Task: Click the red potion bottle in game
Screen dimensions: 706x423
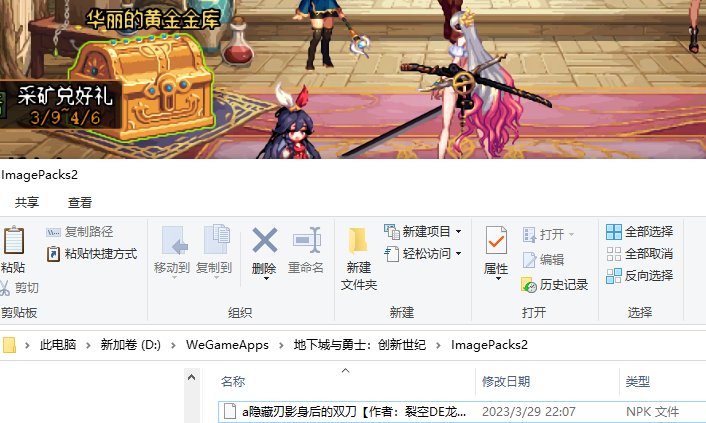Action: 238,45
